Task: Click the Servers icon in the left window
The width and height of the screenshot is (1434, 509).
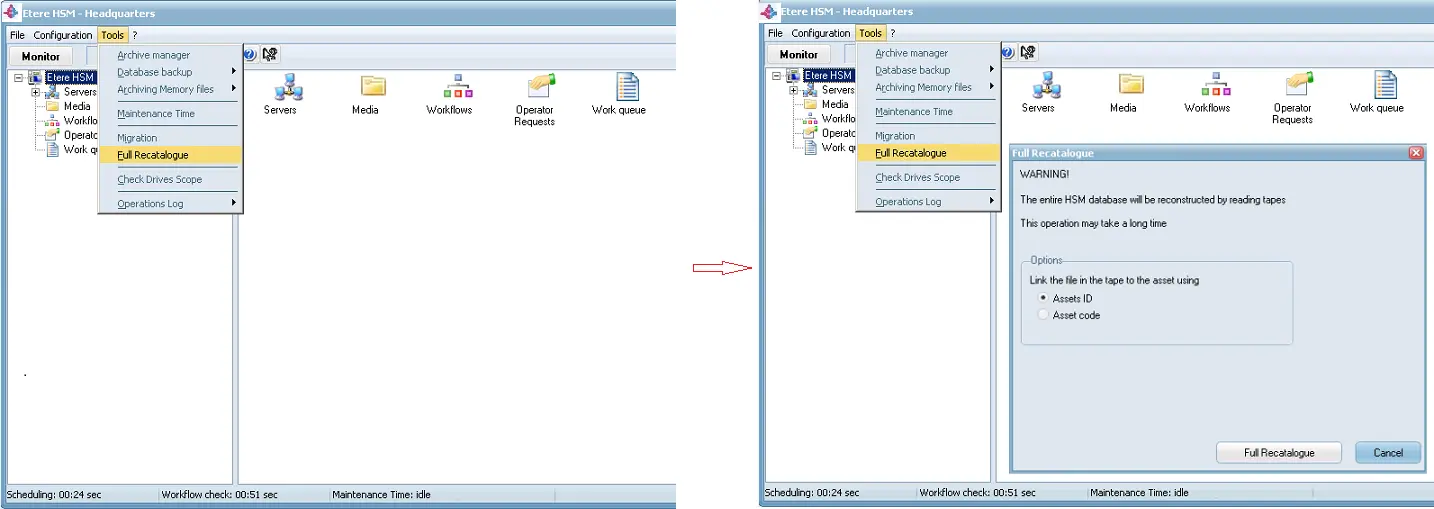Action: point(287,88)
